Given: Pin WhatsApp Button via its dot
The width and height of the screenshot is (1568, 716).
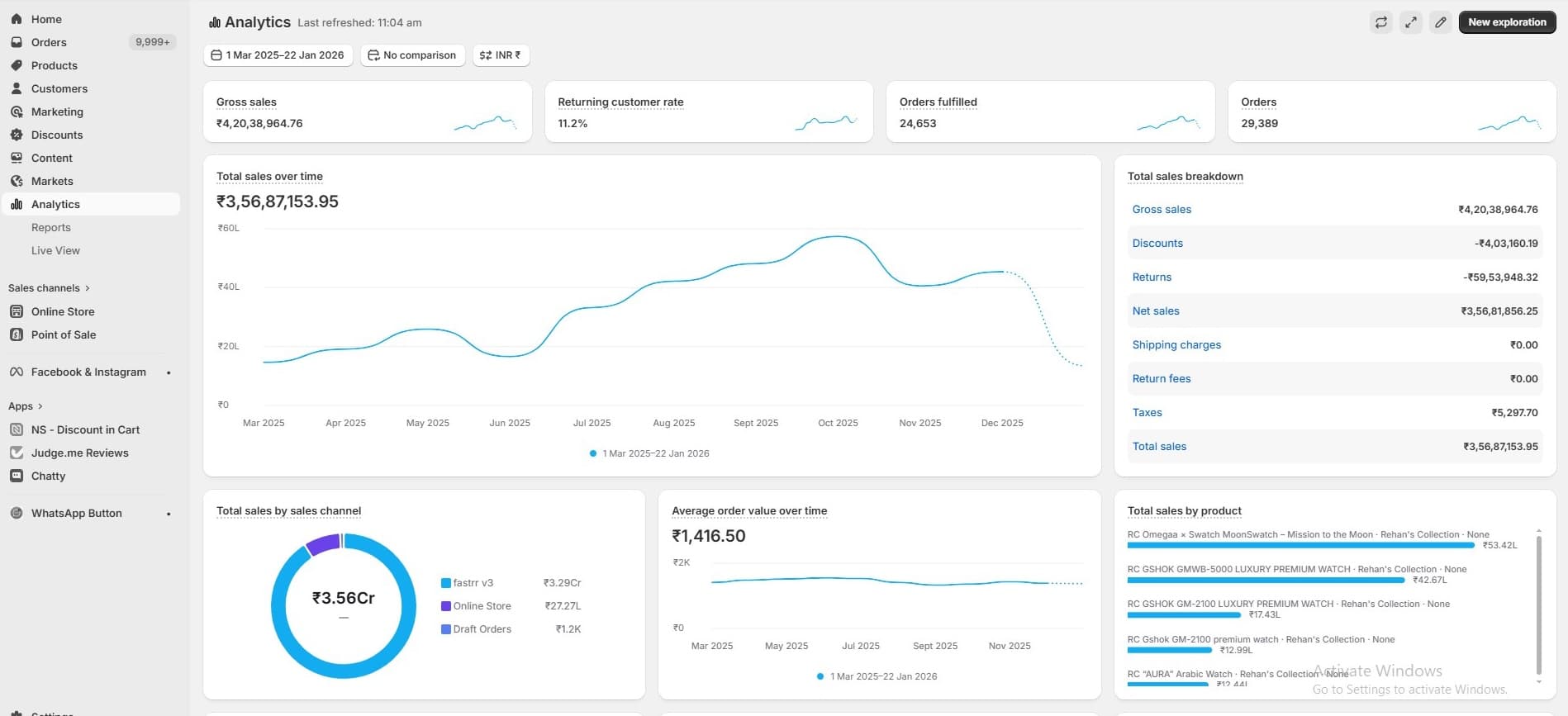Looking at the screenshot, I should (x=169, y=514).
